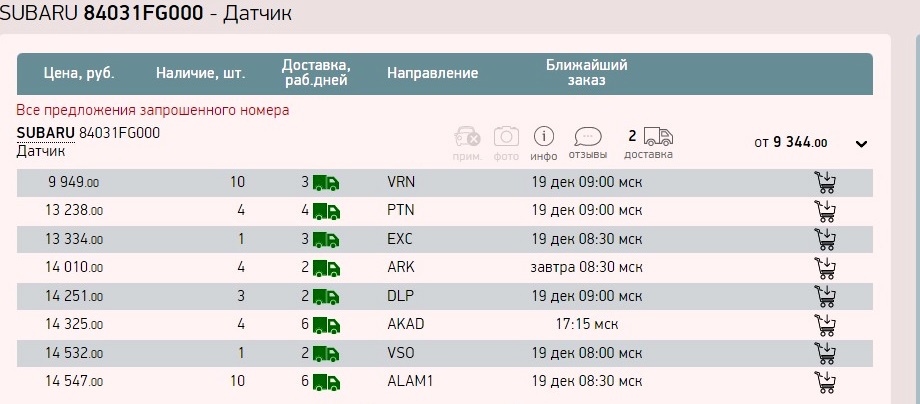920x404 pixels.
Task: Click the applicability (прим.) car icon
Action: coord(467,137)
